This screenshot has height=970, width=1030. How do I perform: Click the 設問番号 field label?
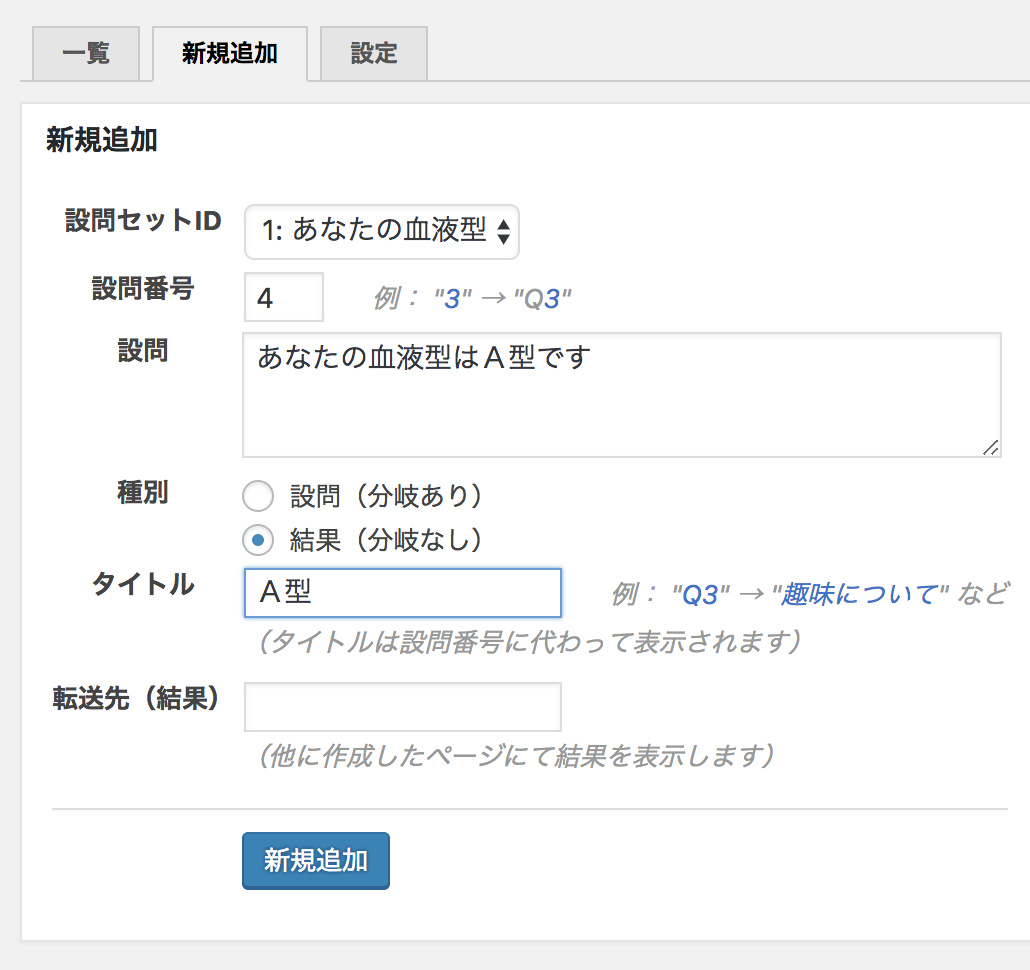click(143, 289)
